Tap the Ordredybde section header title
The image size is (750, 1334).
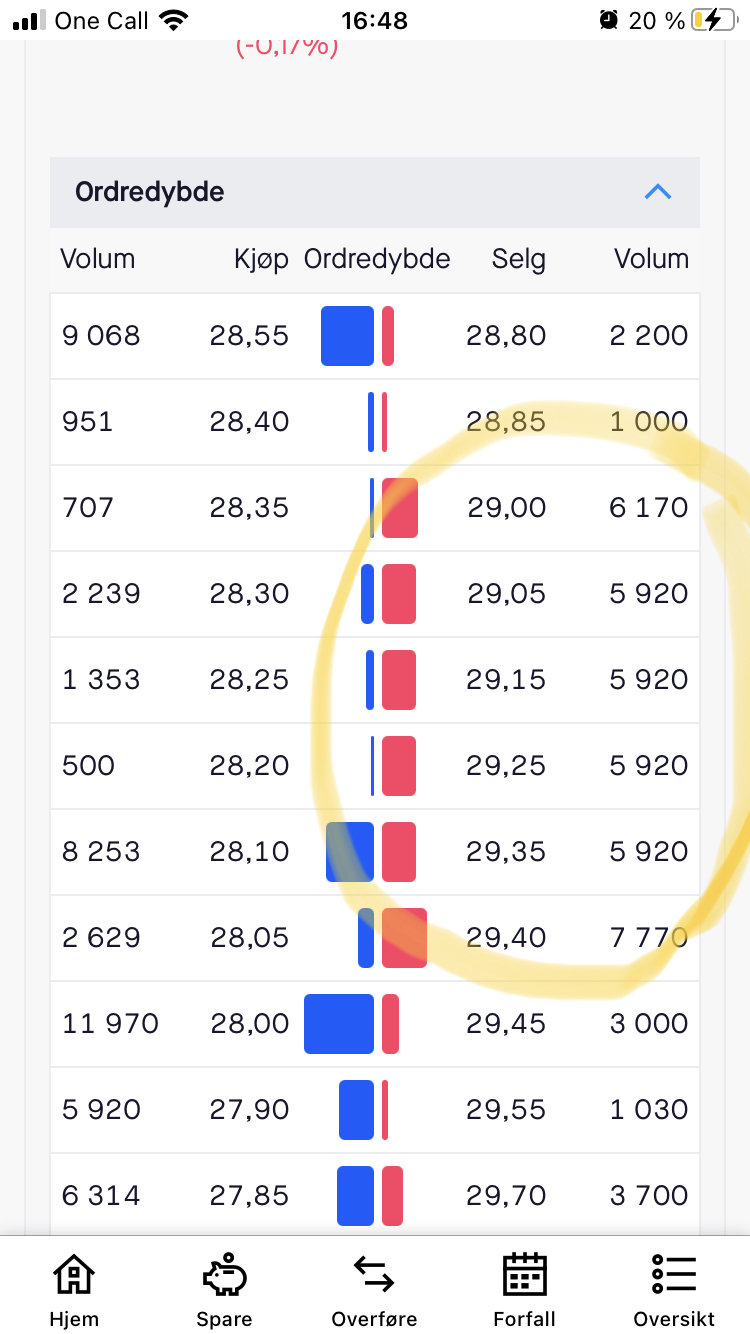click(150, 192)
